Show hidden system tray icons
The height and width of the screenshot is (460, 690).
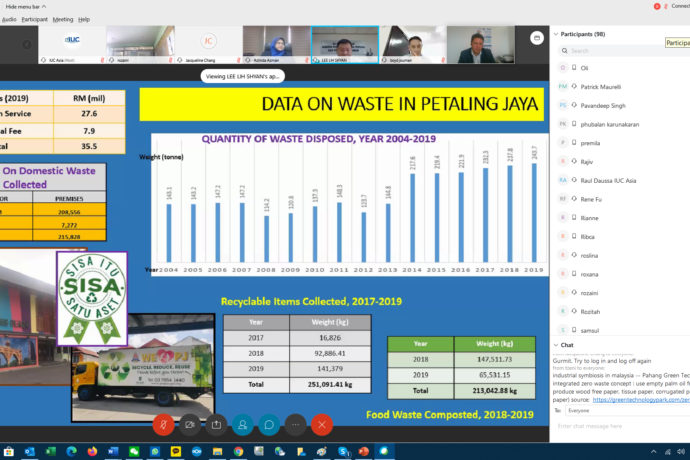[x=653, y=452]
